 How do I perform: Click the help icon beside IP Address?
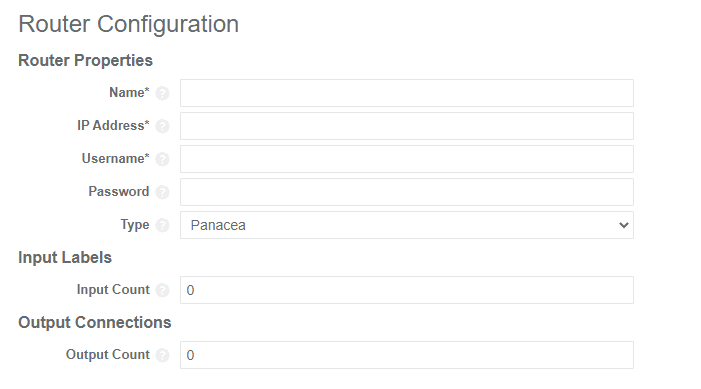pyautogui.click(x=162, y=127)
